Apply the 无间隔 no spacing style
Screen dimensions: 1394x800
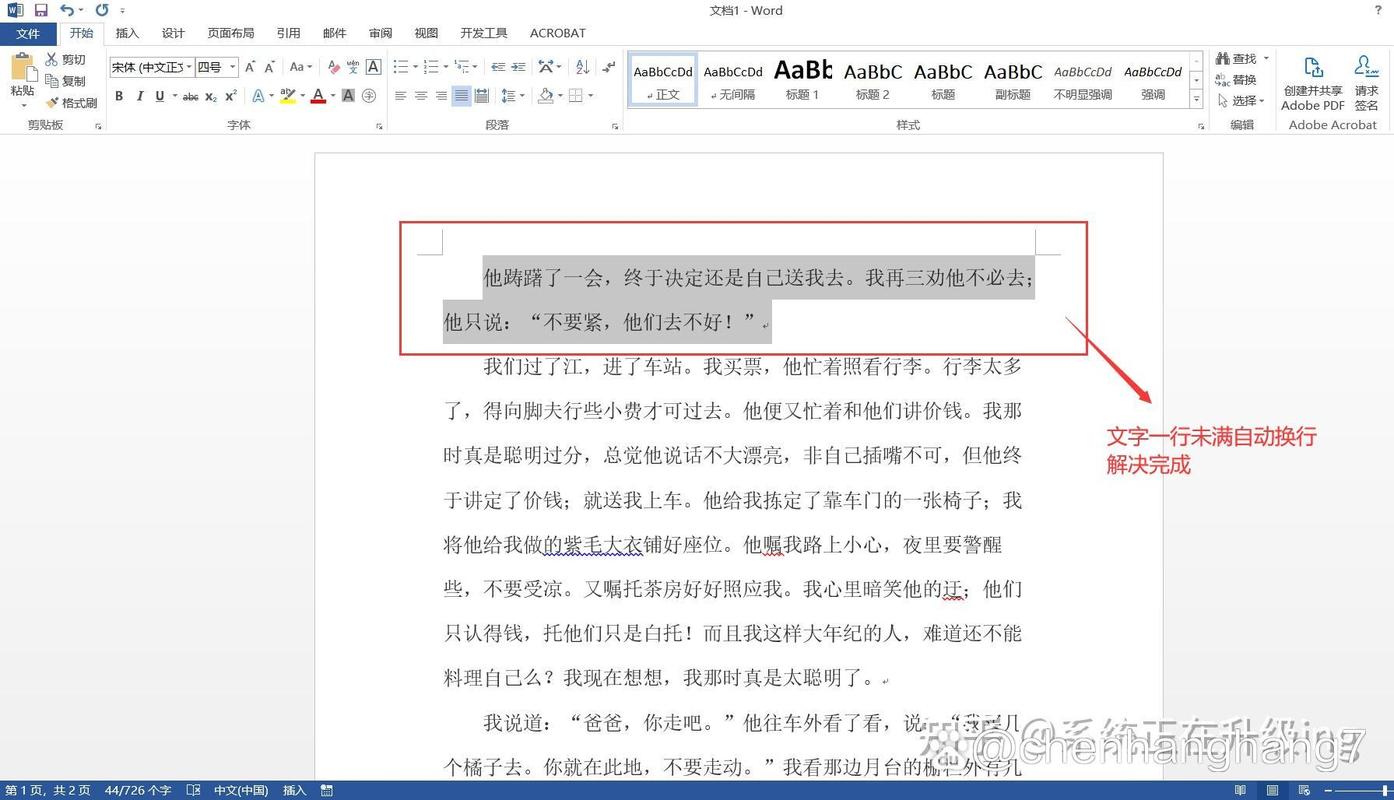coord(732,80)
